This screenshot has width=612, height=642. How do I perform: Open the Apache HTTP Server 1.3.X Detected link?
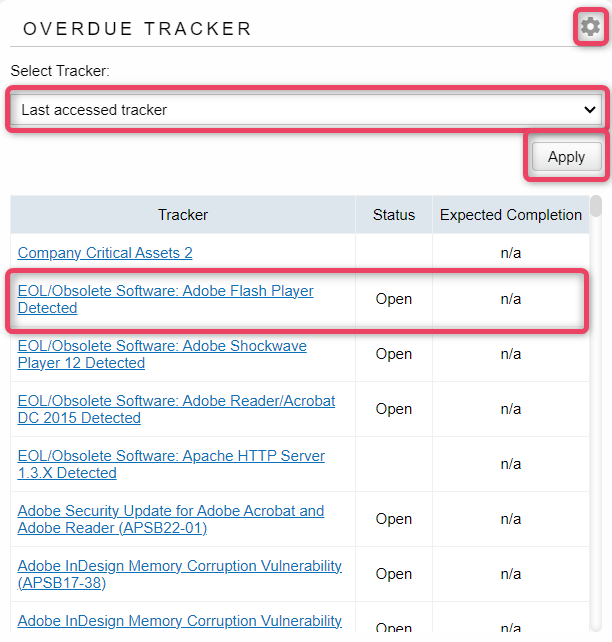coord(171,464)
